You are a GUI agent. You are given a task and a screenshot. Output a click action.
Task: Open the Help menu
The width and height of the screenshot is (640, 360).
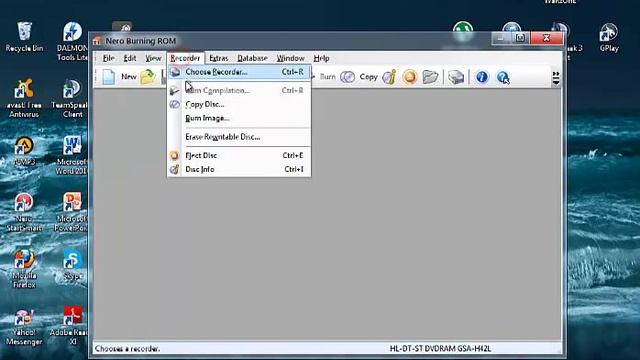click(x=321, y=58)
